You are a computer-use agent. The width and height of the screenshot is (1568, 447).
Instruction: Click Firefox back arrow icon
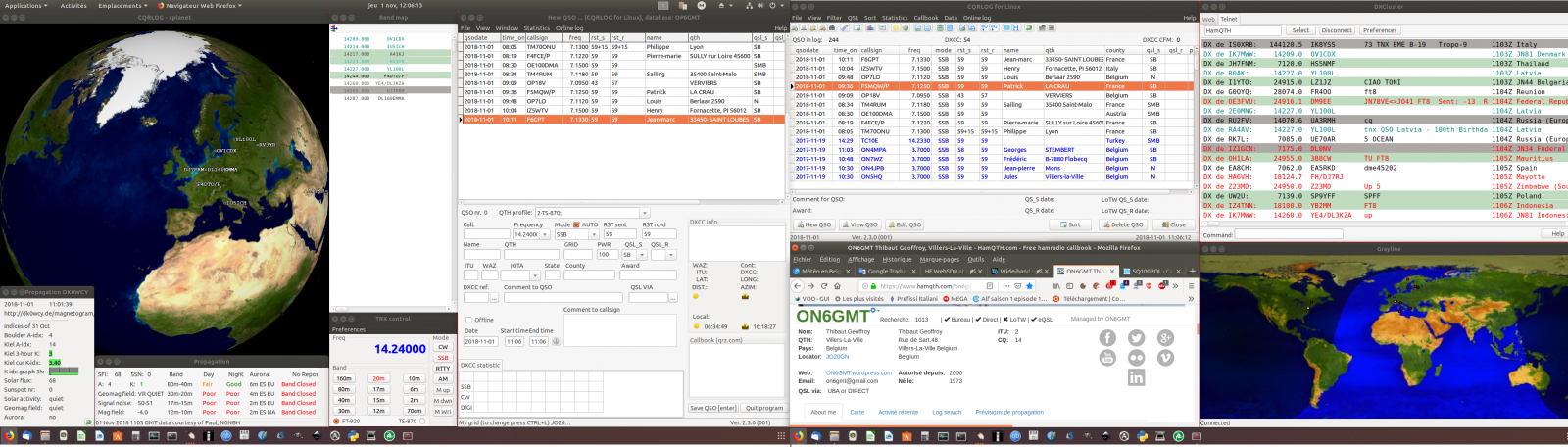(798, 286)
